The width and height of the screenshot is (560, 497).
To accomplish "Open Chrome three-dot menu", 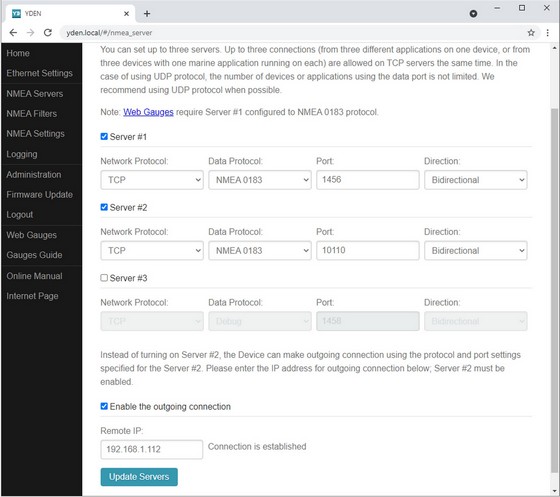I will 548,33.
